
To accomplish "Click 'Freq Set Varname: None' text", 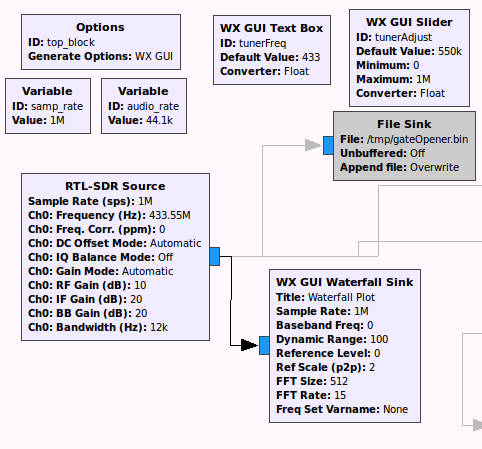I will pyautogui.click(x=342, y=409).
